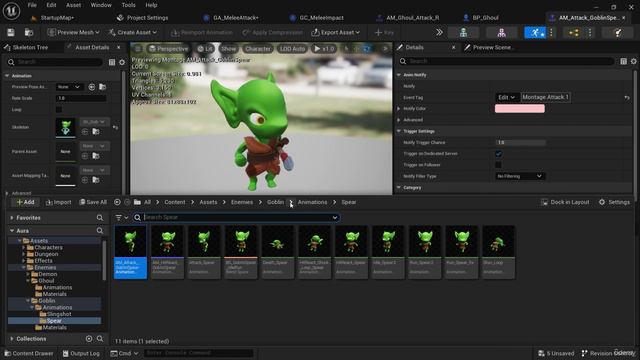Switch to BP_Ghoul tab
This screenshot has height=360, width=640.
(x=481, y=18)
